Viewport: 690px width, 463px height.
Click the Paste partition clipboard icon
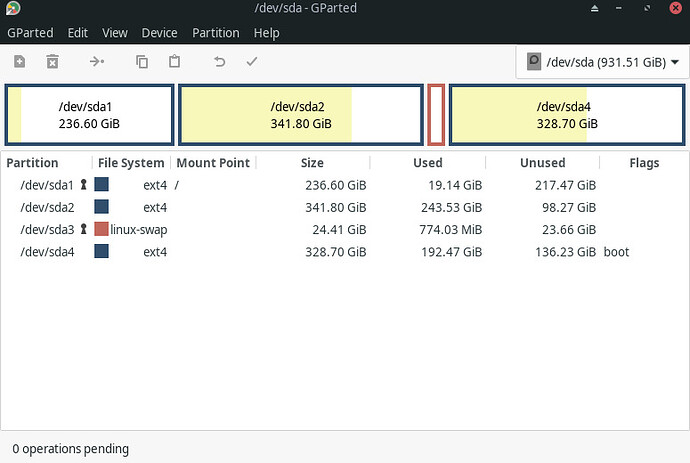[x=174, y=61]
